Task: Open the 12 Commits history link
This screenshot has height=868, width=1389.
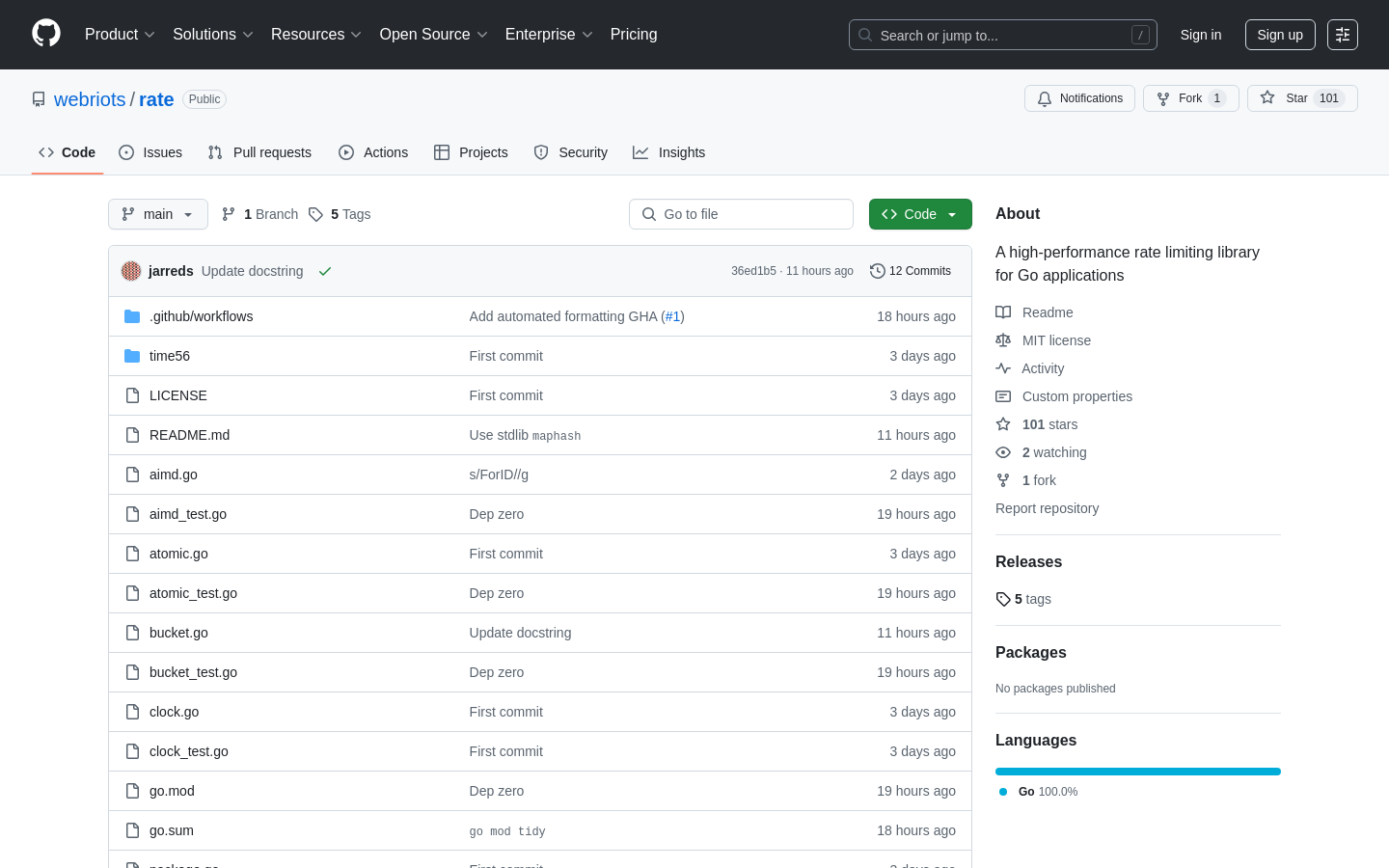Action: (911, 271)
